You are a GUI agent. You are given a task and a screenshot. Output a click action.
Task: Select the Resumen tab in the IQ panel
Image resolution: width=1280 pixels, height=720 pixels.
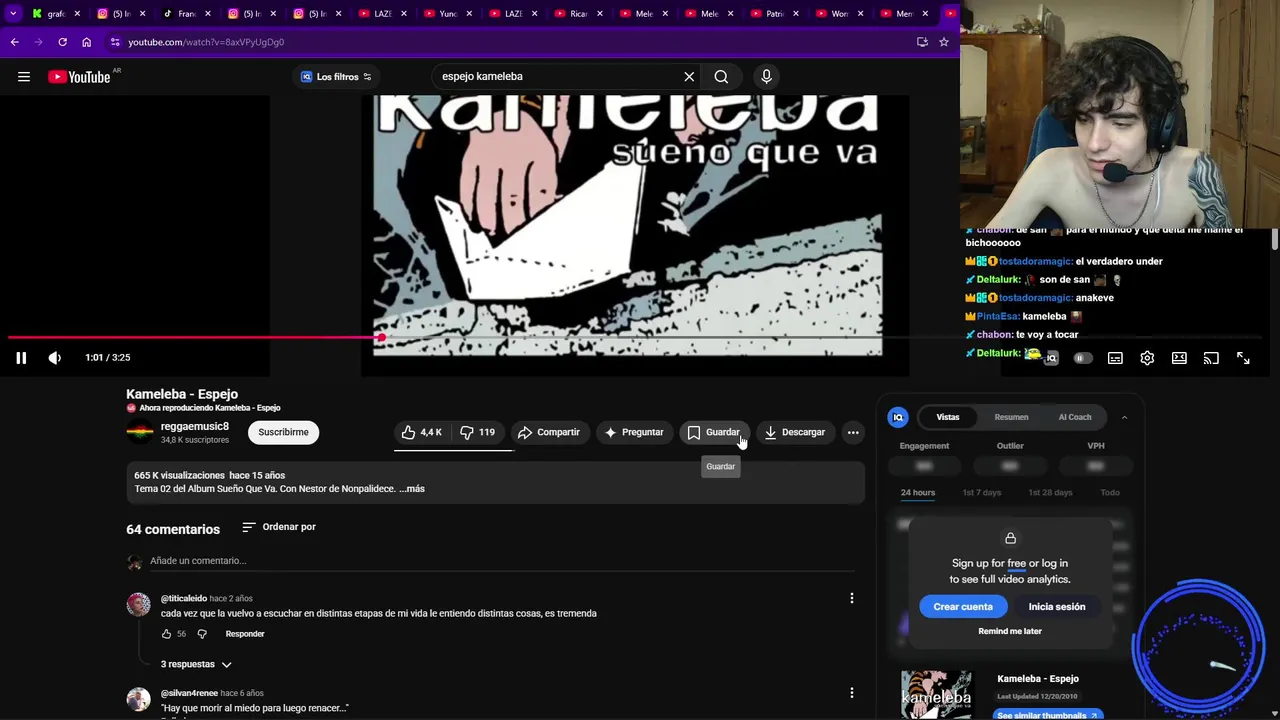(1011, 417)
